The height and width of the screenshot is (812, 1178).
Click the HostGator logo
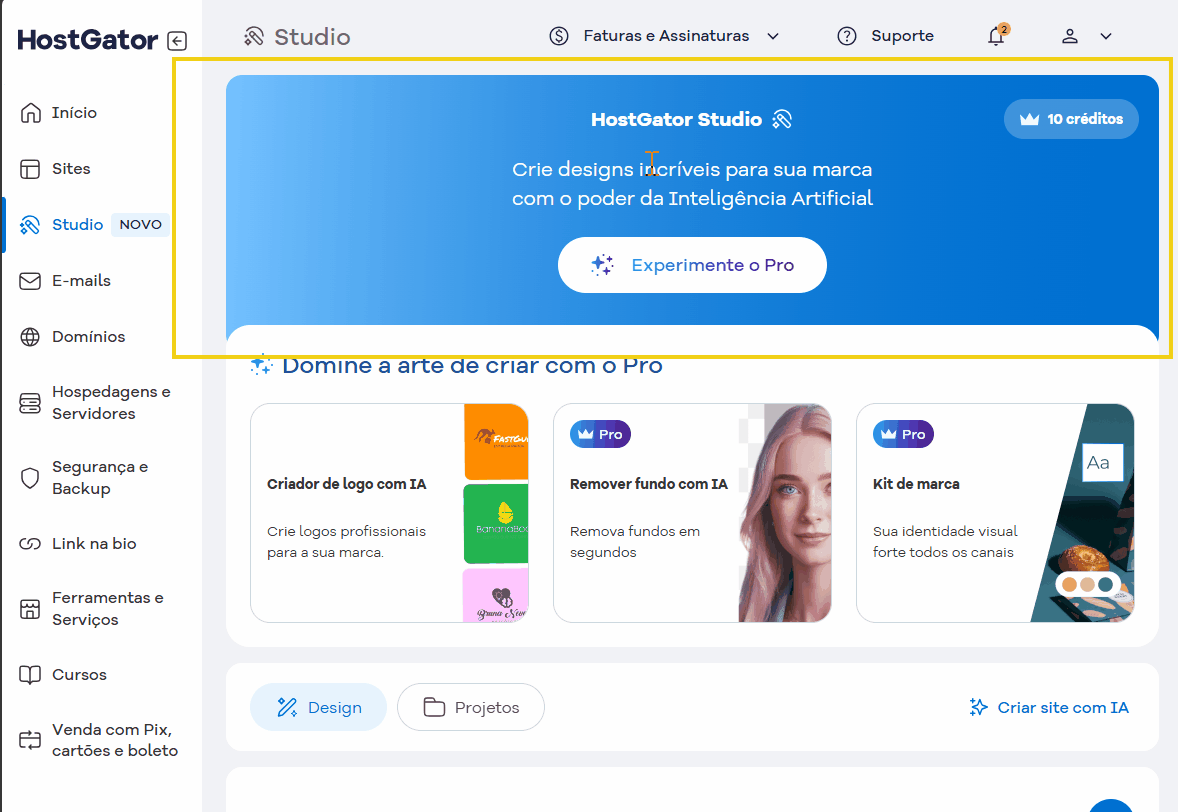[88, 40]
